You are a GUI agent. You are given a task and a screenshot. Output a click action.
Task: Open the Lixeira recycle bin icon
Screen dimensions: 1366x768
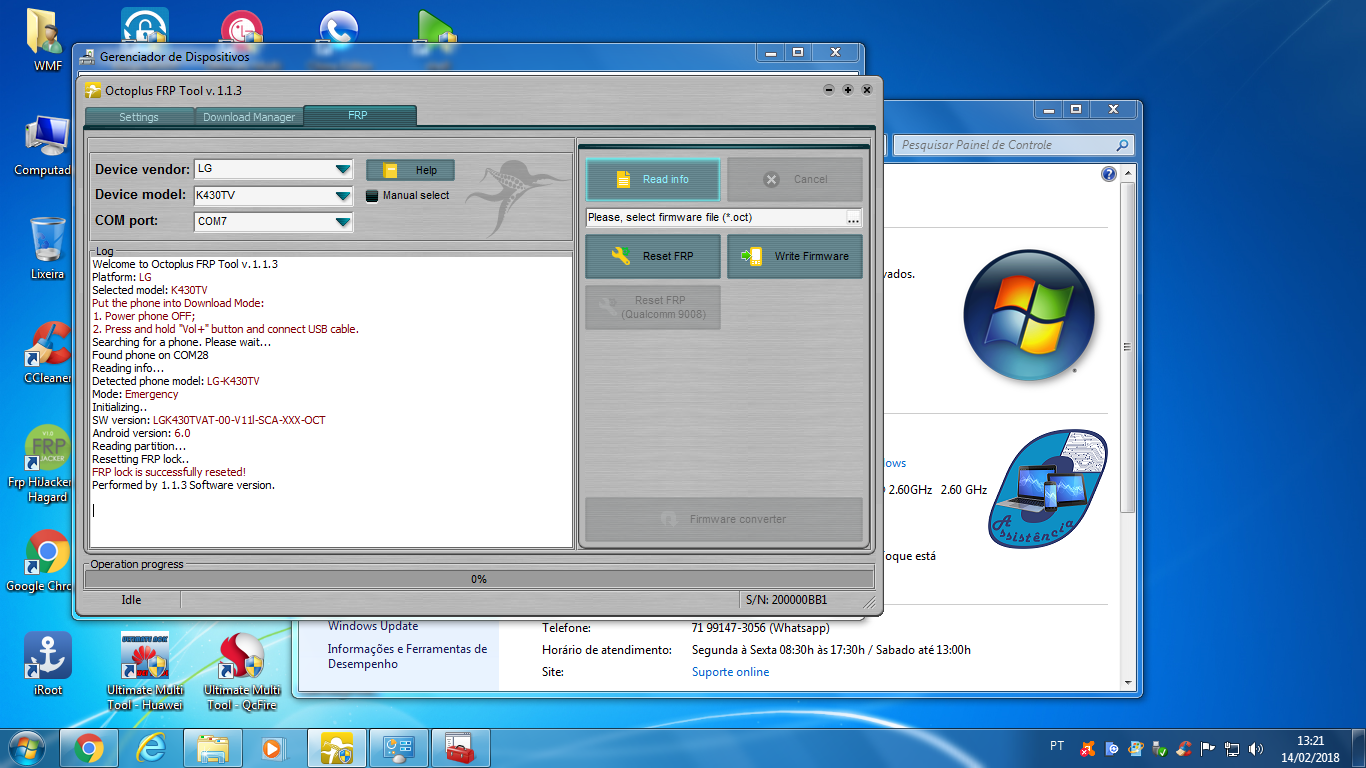pyautogui.click(x=47, y=248)
